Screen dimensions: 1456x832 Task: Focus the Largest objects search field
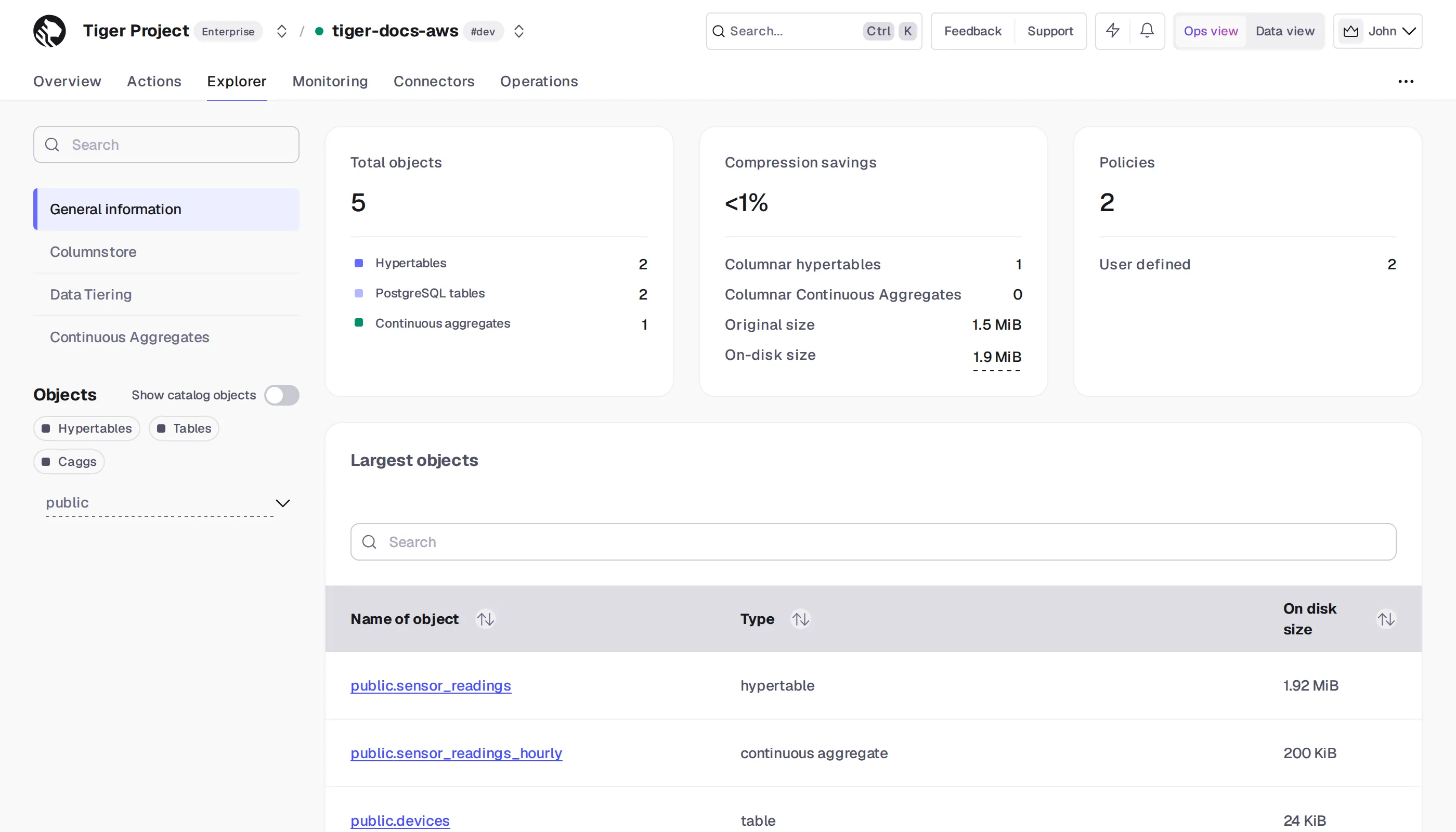(873, 542)
